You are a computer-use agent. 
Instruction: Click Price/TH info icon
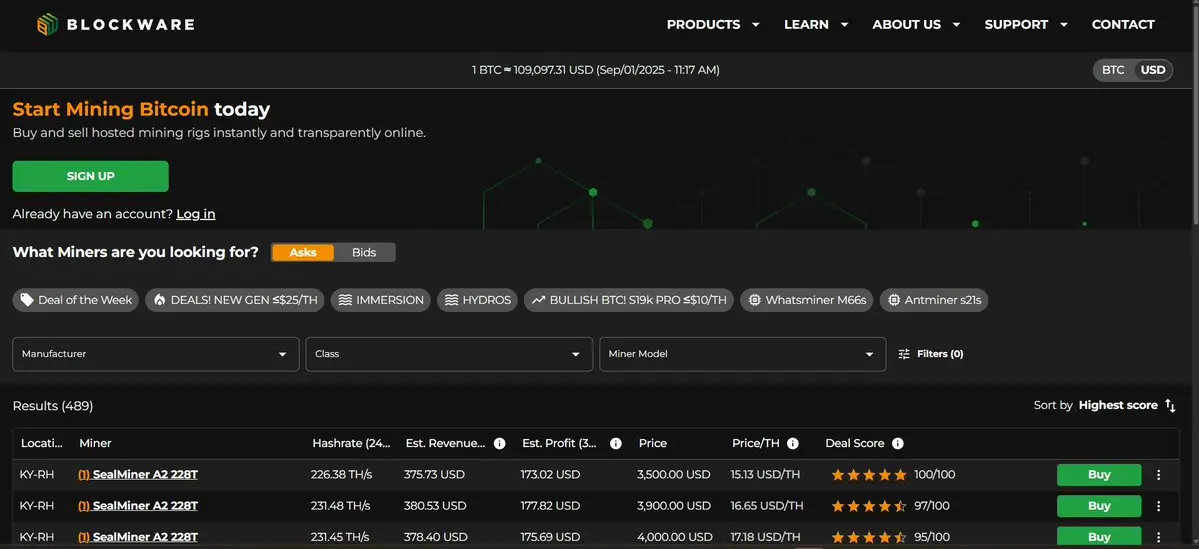793,443
